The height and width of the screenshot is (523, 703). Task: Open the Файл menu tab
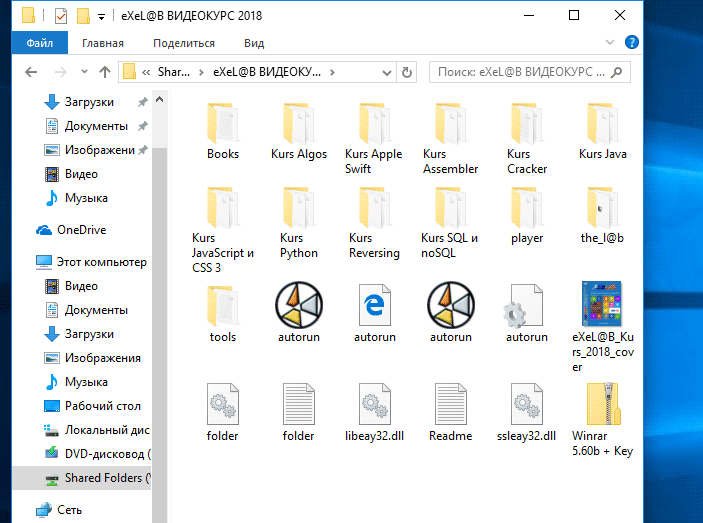[x=39, y=43]
